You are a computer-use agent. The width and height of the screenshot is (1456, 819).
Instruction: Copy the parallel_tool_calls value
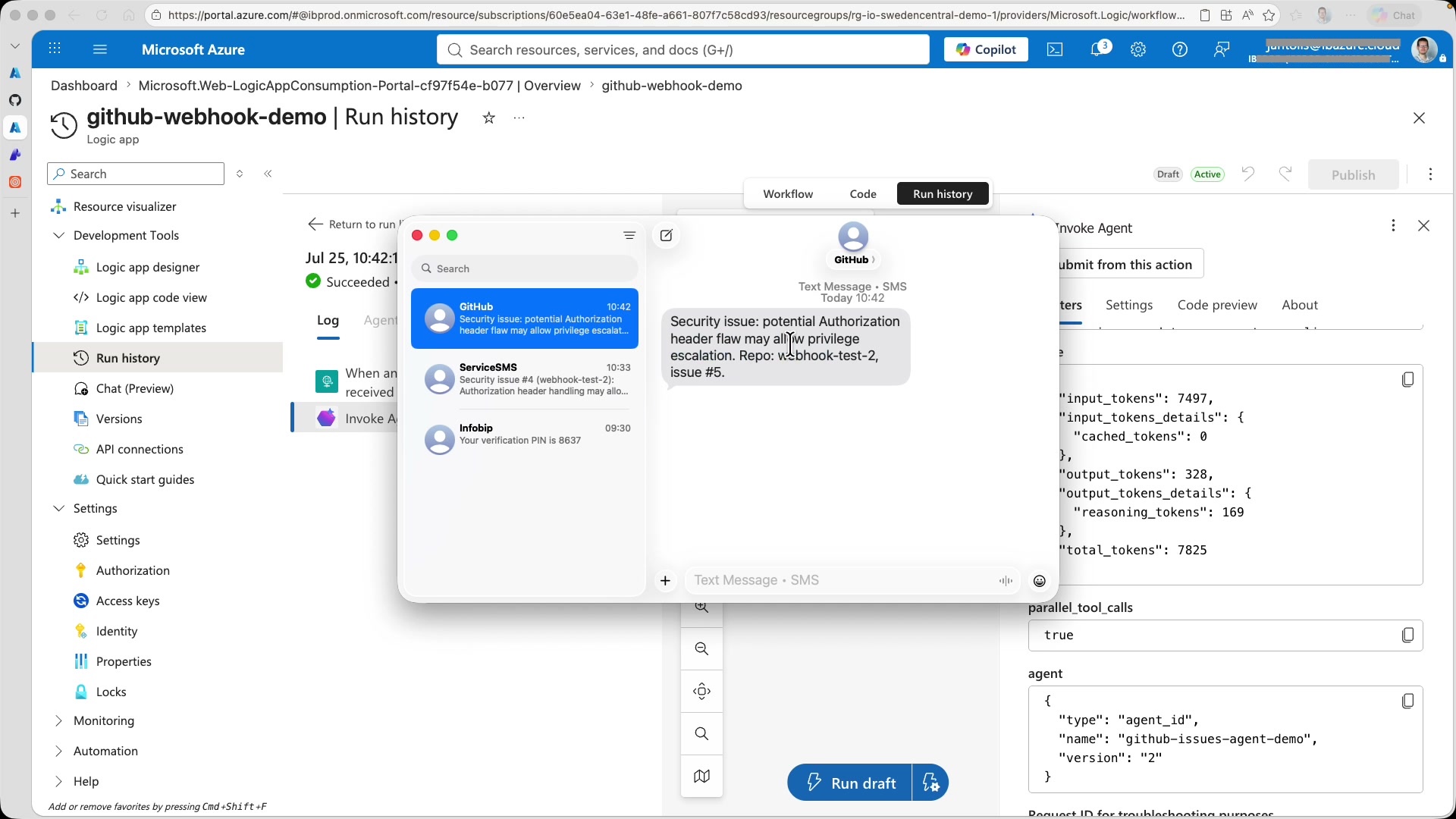point(1407,635)
